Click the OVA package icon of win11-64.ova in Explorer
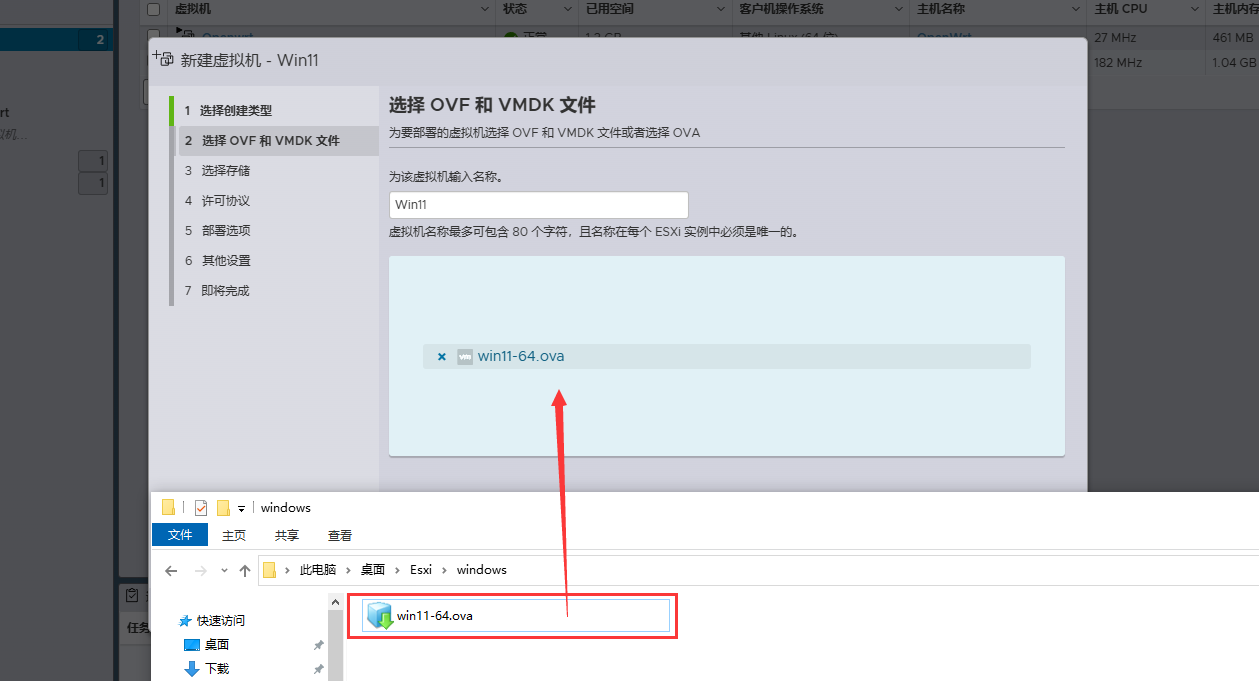Image resolution: width=1259 pixels, height=681 pixels. click(380, 615)
